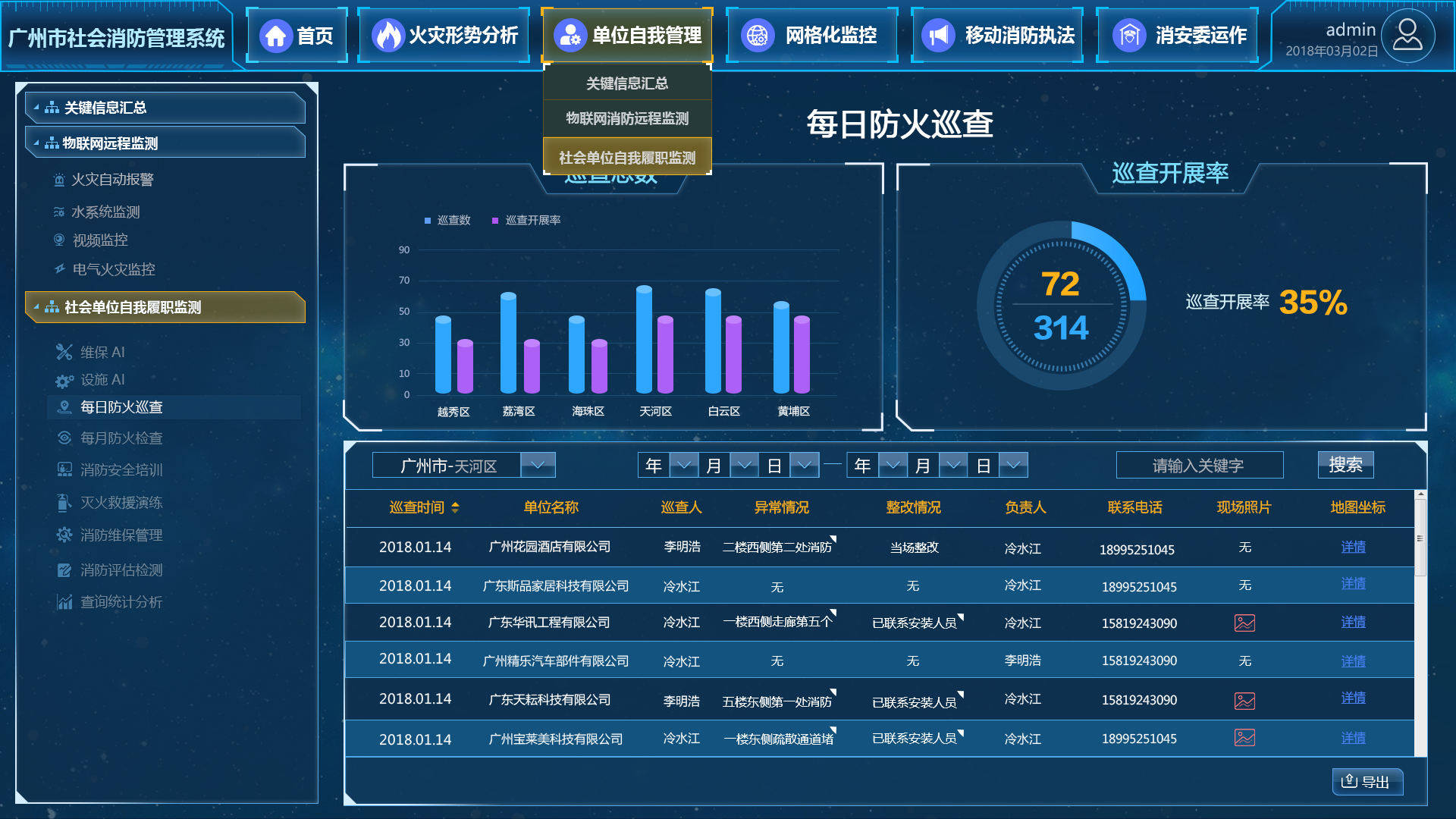Open photo icon in 广东天耘科技有限公司 row
This screenshot has height=819, width=1456.
tap(1244, 701)
